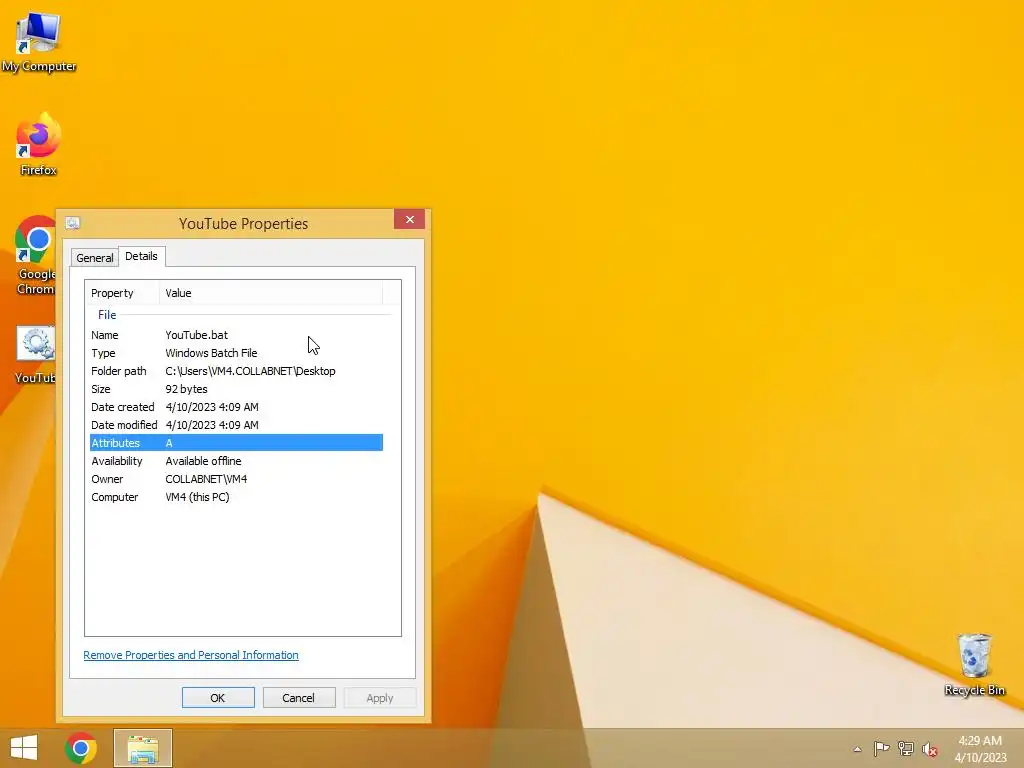Image resolution: width=1024 pixels, height=768 pixels.
Task: Select the Name row YouTube.bat
Action: point(236,335)
